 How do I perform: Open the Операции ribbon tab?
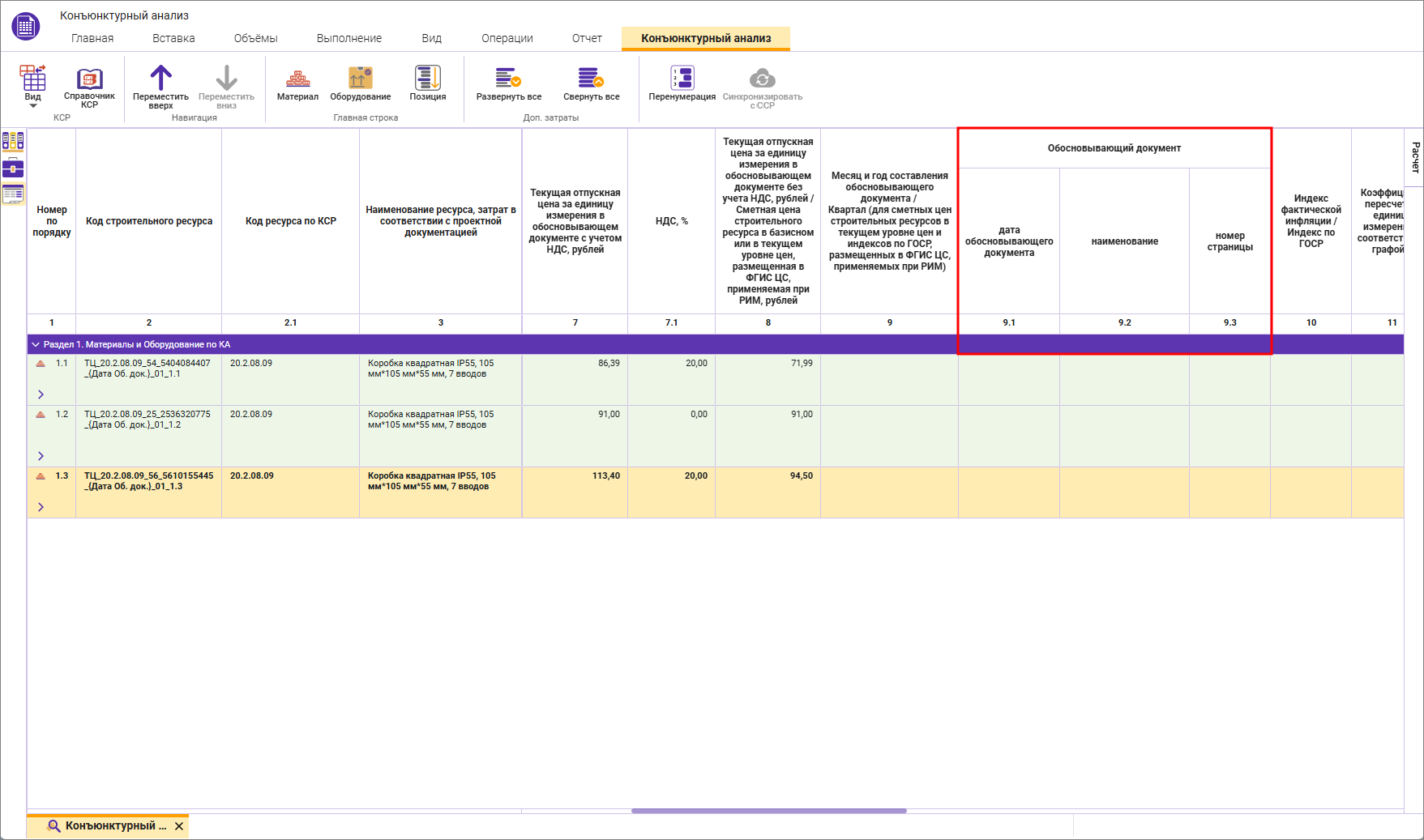507,38
